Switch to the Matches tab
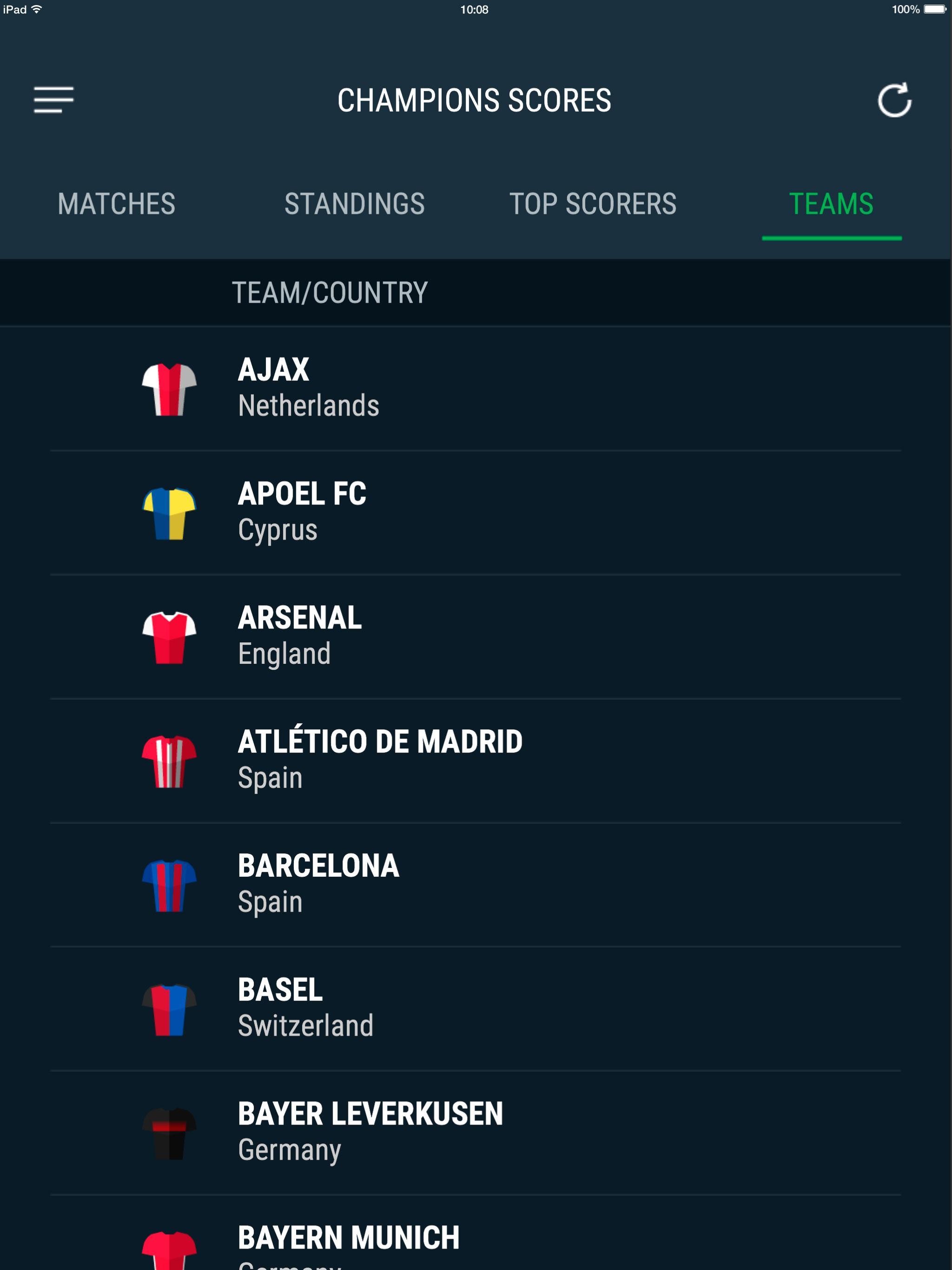The height and width of the screenshot is (1270, 952). pos(117,204)
